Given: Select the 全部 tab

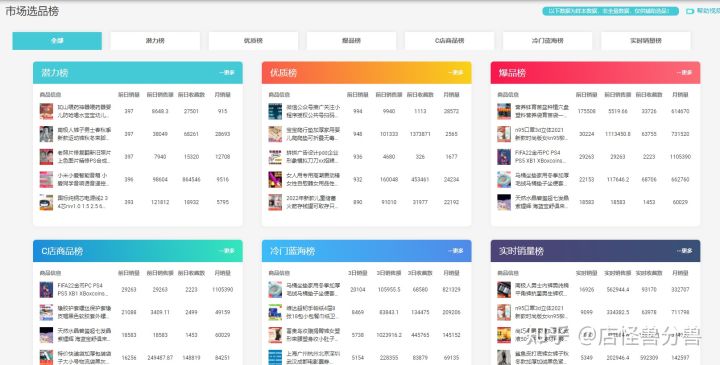Looking at the screenshot, I should (57, 41).
